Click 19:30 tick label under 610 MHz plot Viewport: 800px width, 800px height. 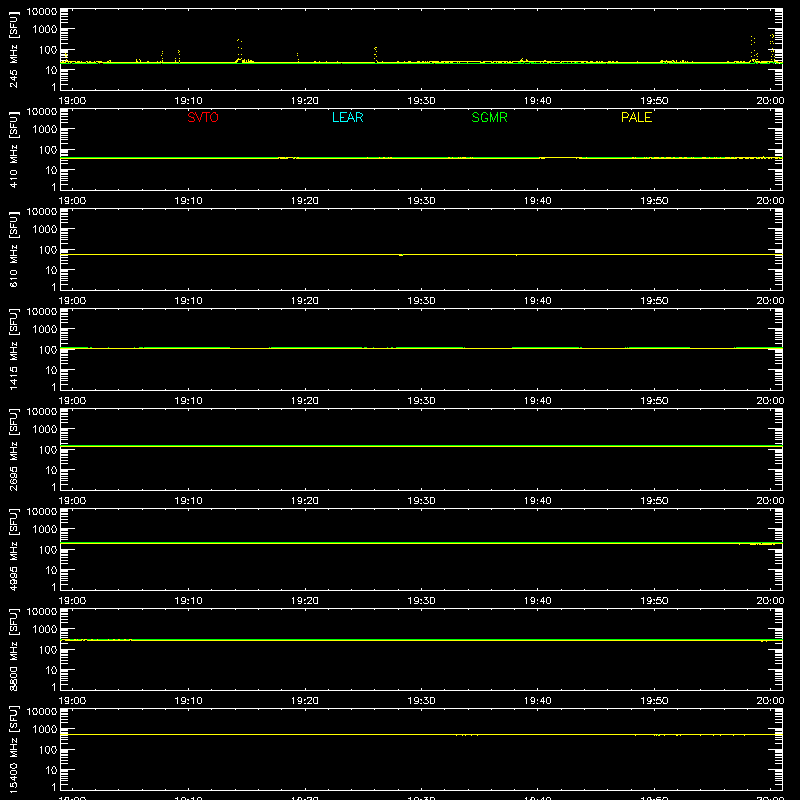coord(421,301)
